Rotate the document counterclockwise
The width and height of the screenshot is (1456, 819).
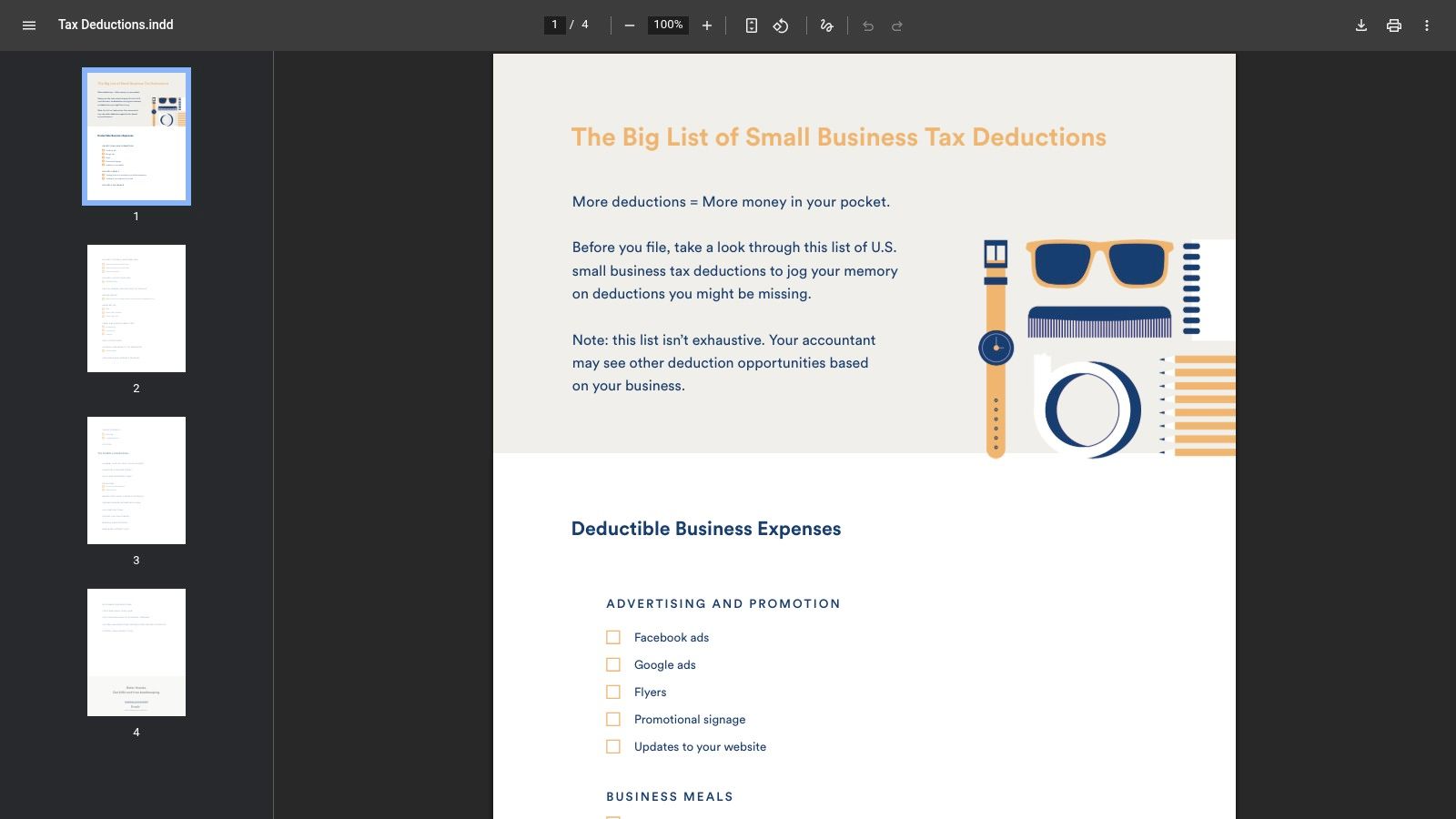click(x=781, y=25)
